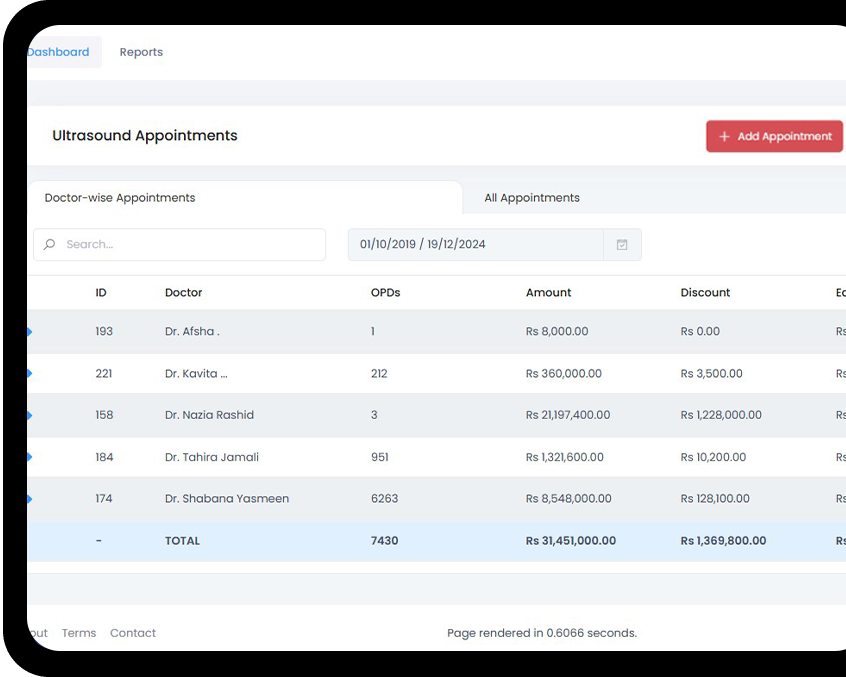
Task: Expand row ID 174 for Dr. Shabana Yasmeen
Action: point(29,499)
